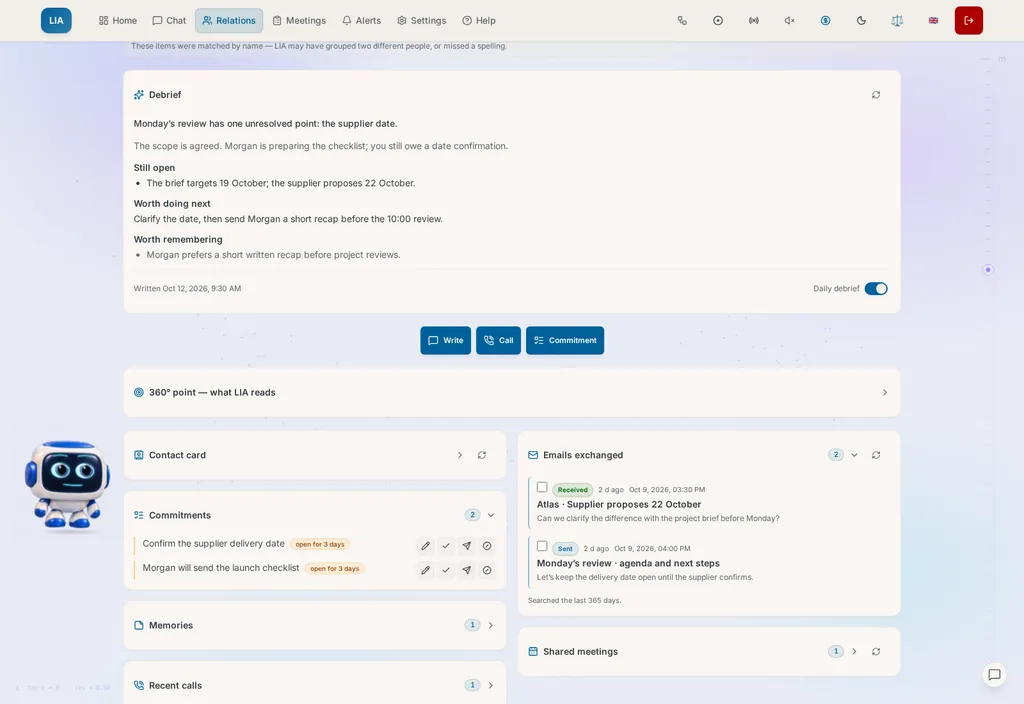
Task: Click the blue Commitment button
Action: point(565,340)
